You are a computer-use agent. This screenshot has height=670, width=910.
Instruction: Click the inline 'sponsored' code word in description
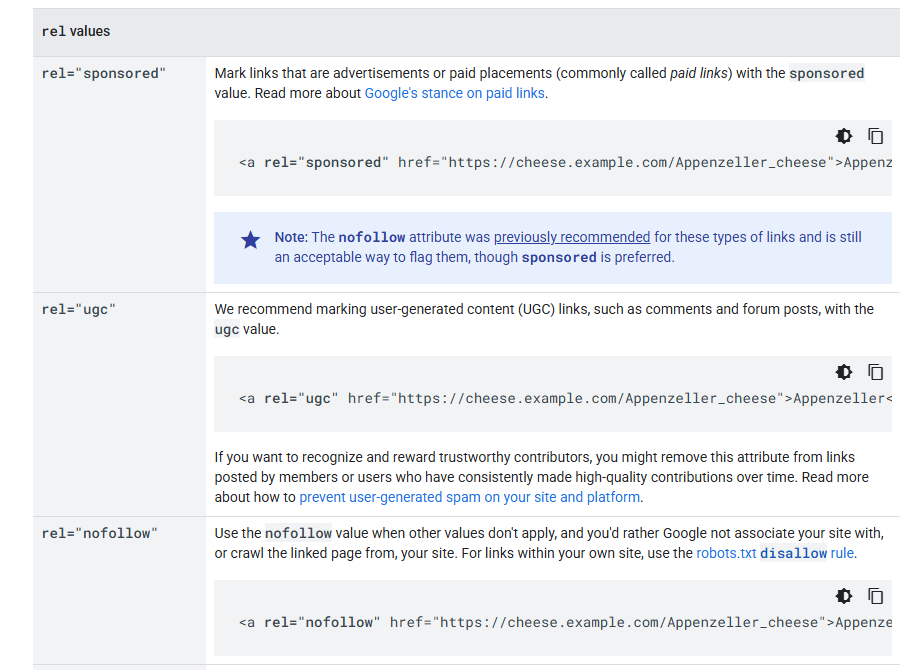(826, 74)
